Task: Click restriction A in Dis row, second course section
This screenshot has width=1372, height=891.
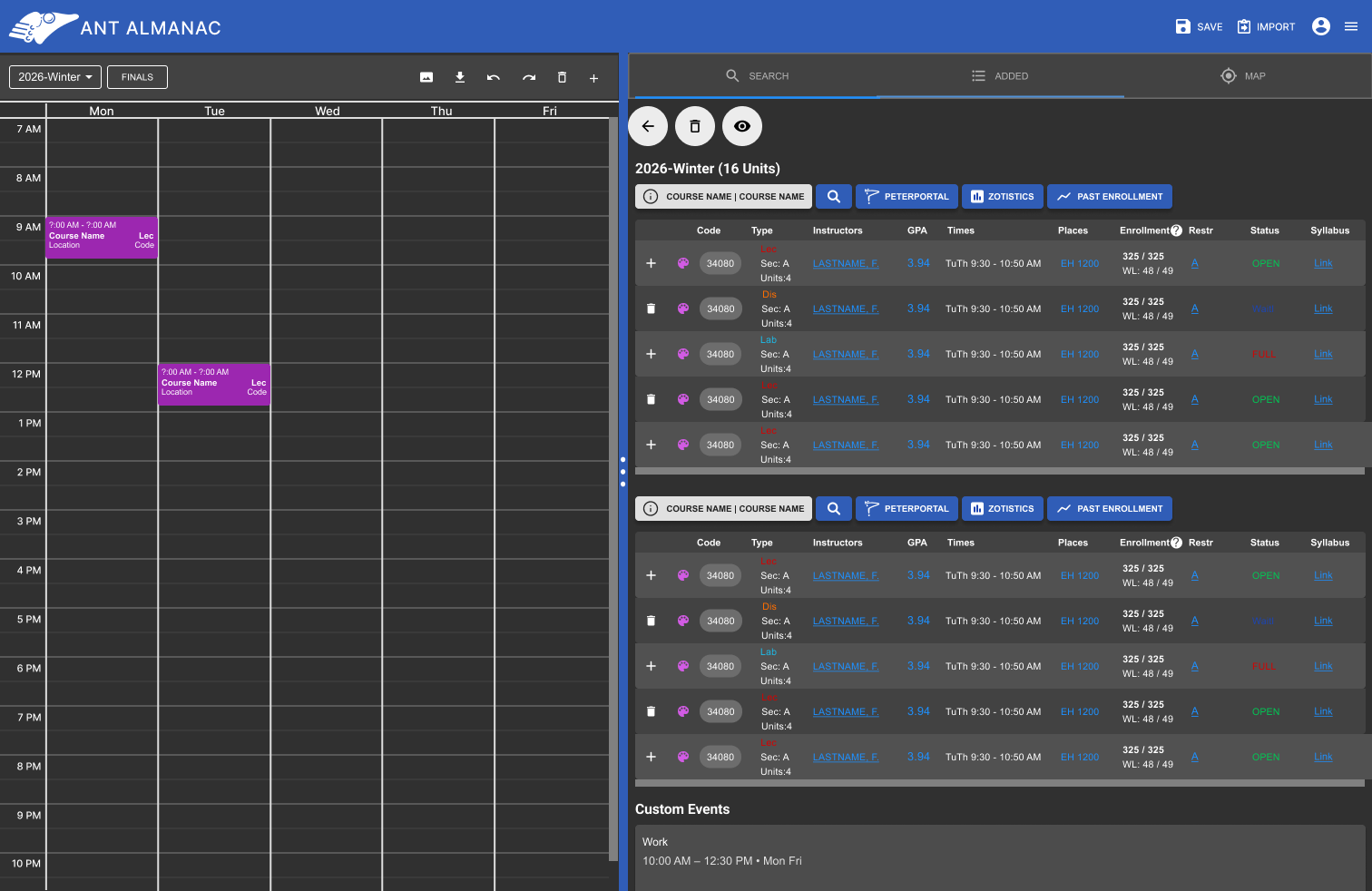Action: tap(1195, 621)
